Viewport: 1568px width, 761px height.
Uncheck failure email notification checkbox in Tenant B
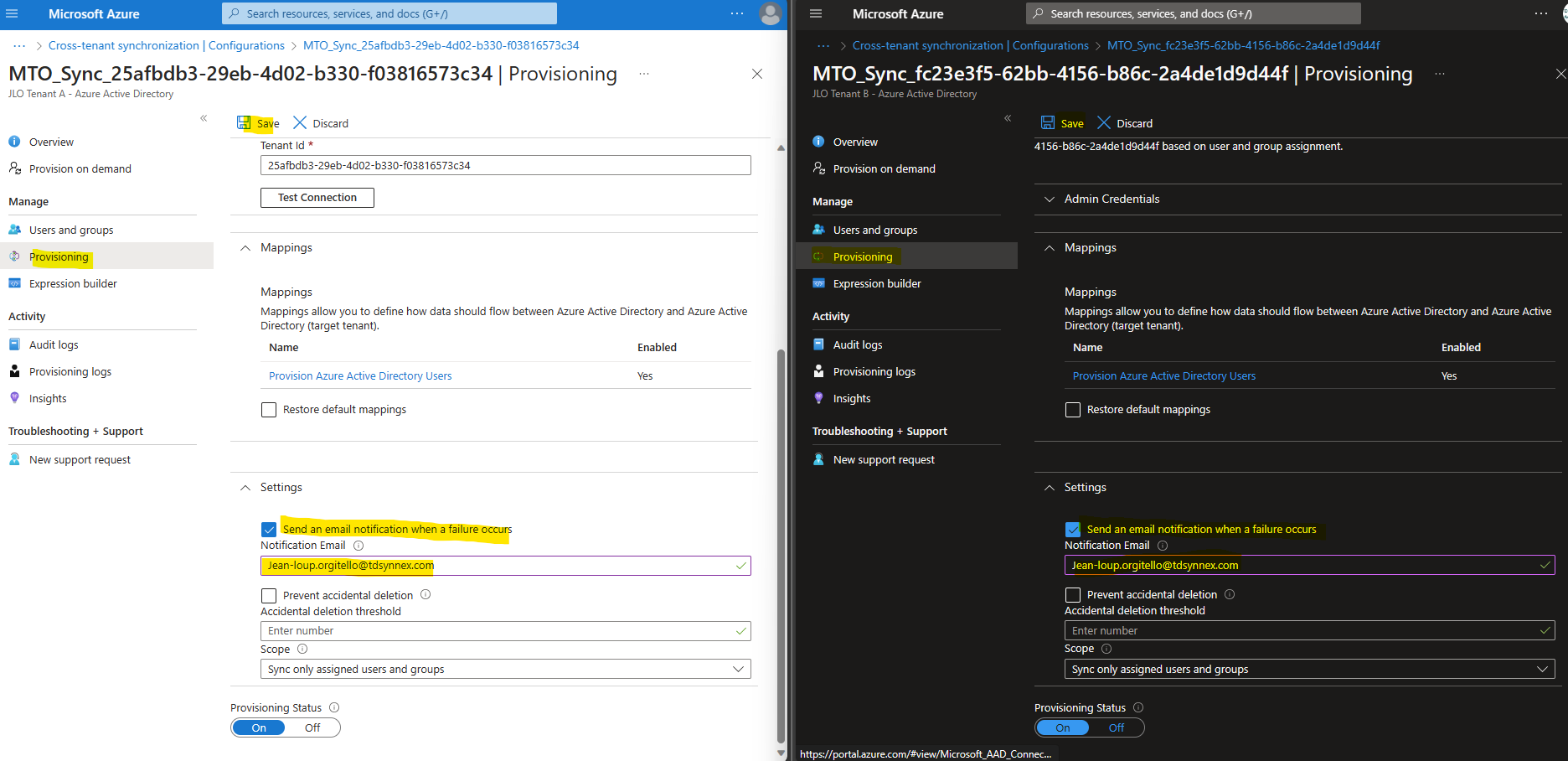click(x=1073, y=530)
